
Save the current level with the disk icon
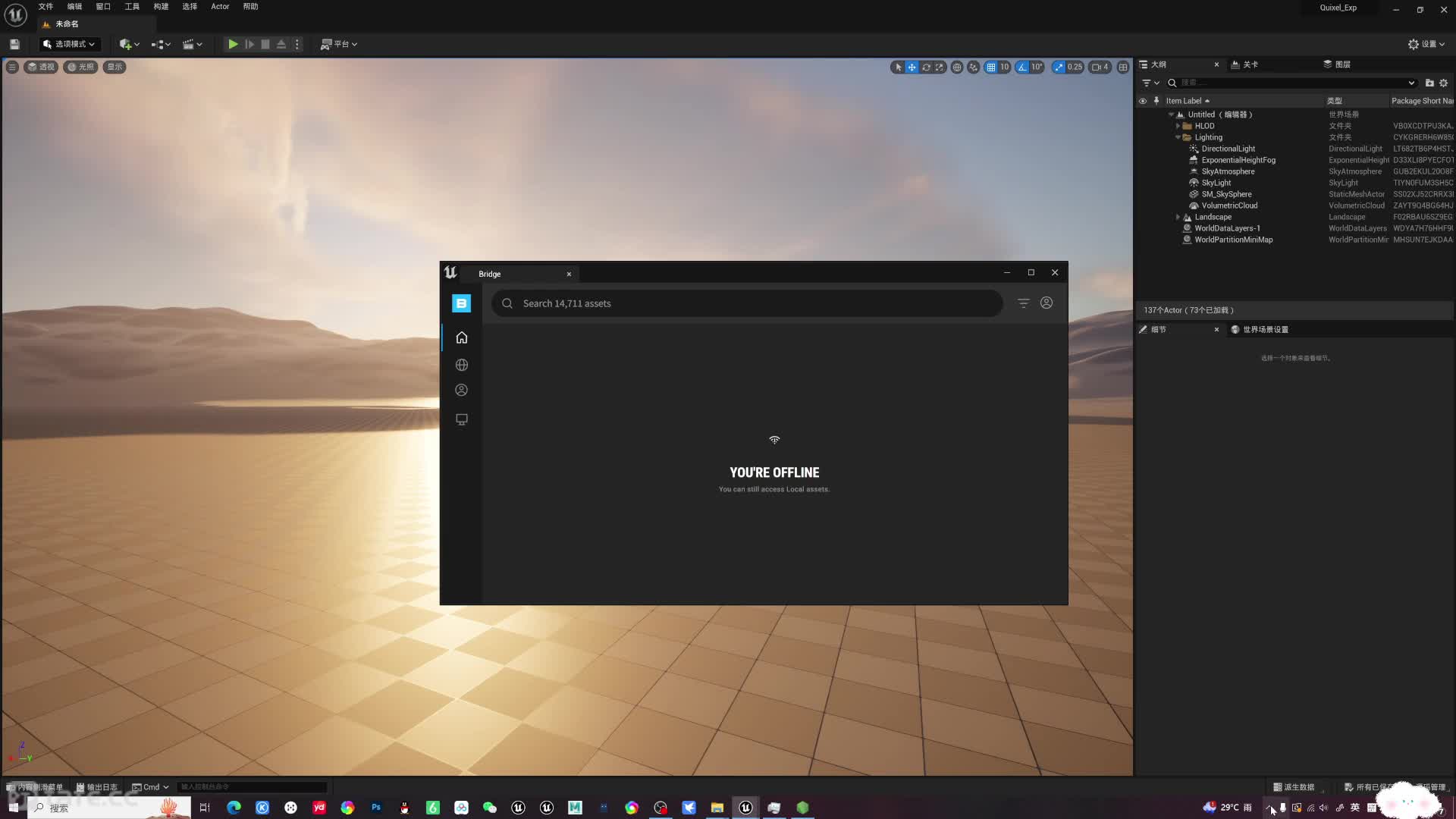tap(14, 44)
